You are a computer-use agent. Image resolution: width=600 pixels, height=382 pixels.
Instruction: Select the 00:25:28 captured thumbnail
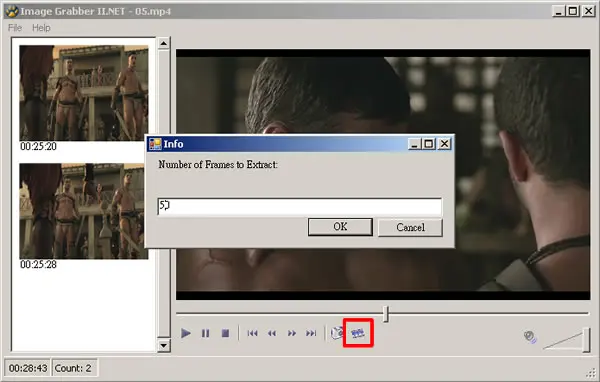84,211
